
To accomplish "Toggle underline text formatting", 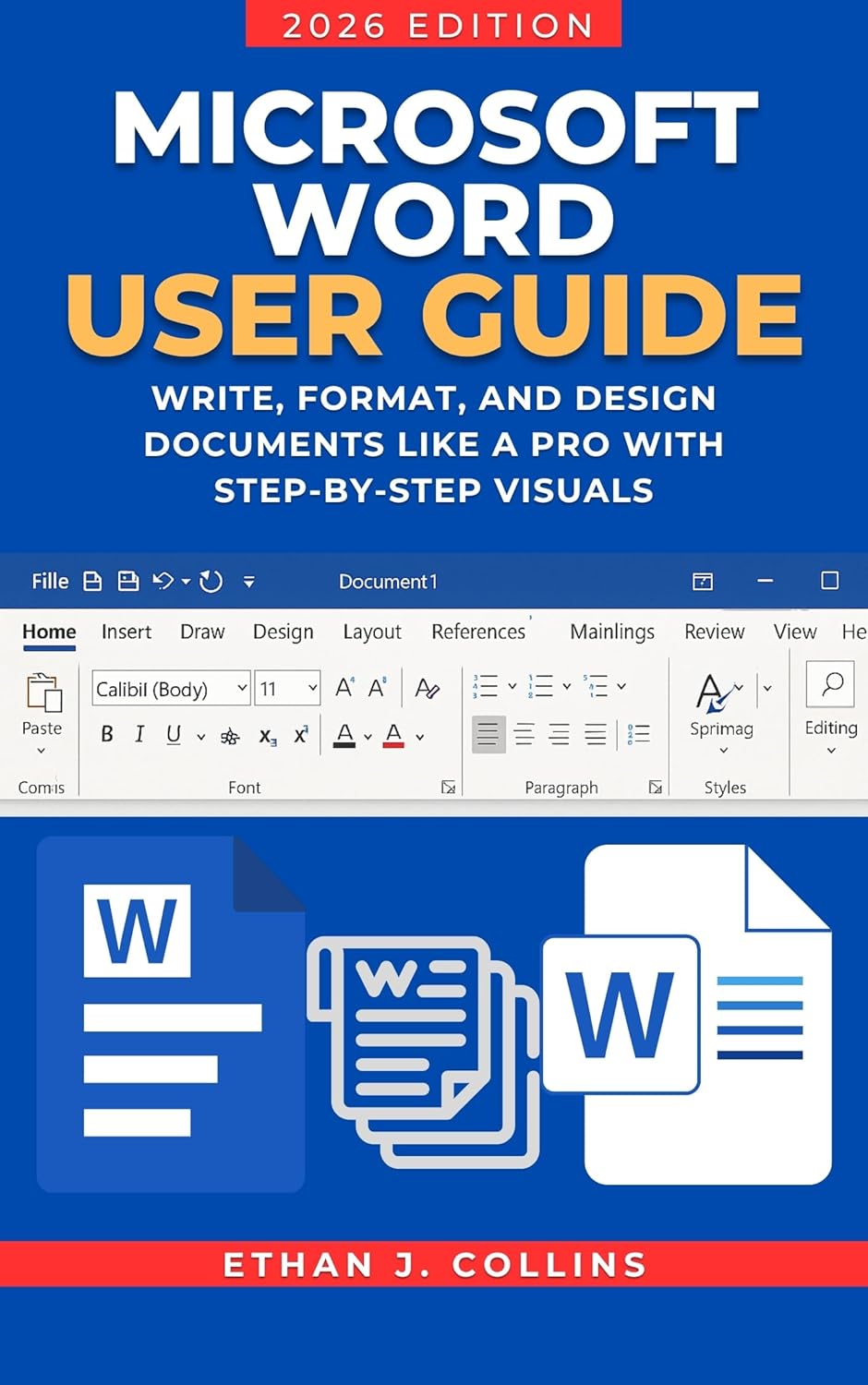I will [x=173, y=733].
